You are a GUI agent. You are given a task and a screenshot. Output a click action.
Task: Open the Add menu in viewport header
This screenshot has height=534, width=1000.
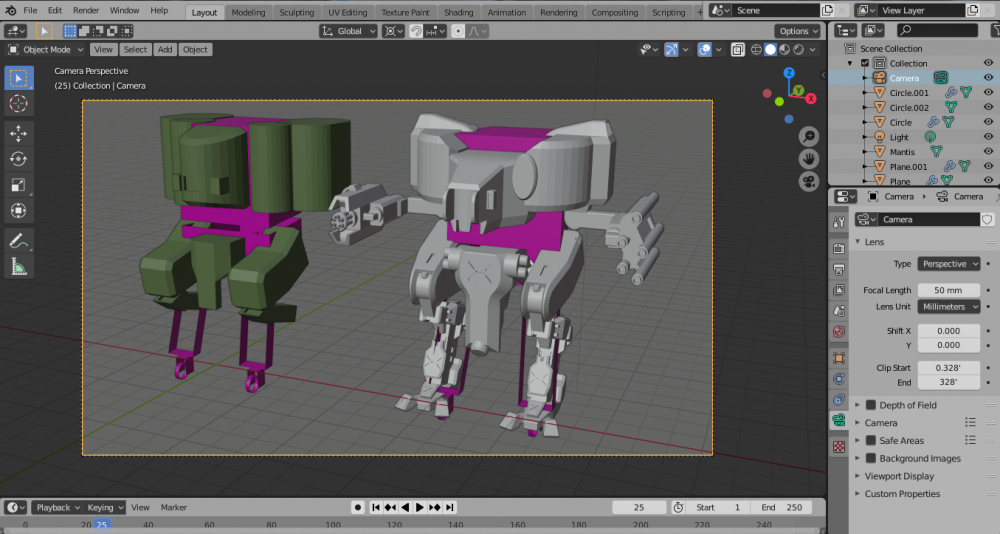point(165,49)
